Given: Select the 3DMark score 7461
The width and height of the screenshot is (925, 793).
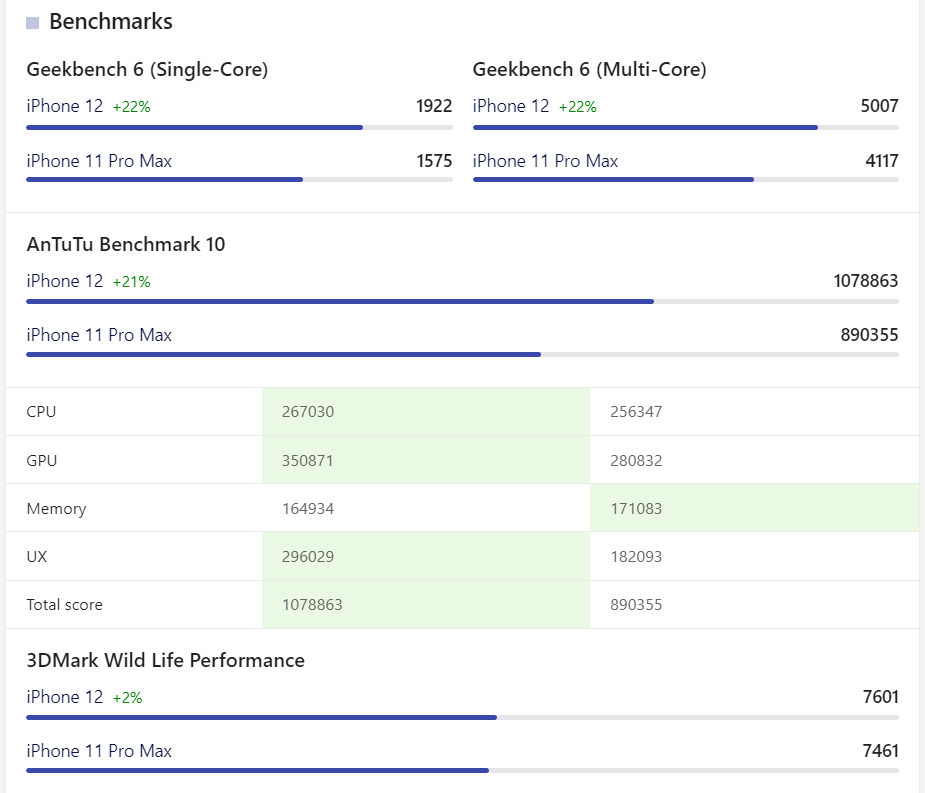Looking at the screenshot, I should (x=881, y=751).
